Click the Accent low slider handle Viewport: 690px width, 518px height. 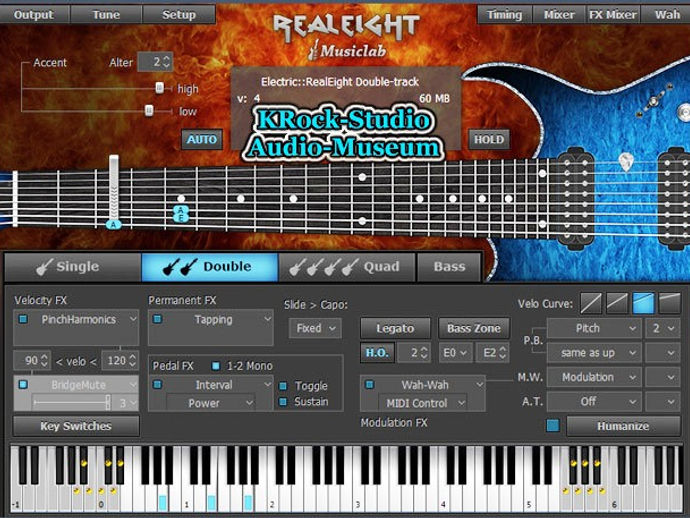pos(149,110)
